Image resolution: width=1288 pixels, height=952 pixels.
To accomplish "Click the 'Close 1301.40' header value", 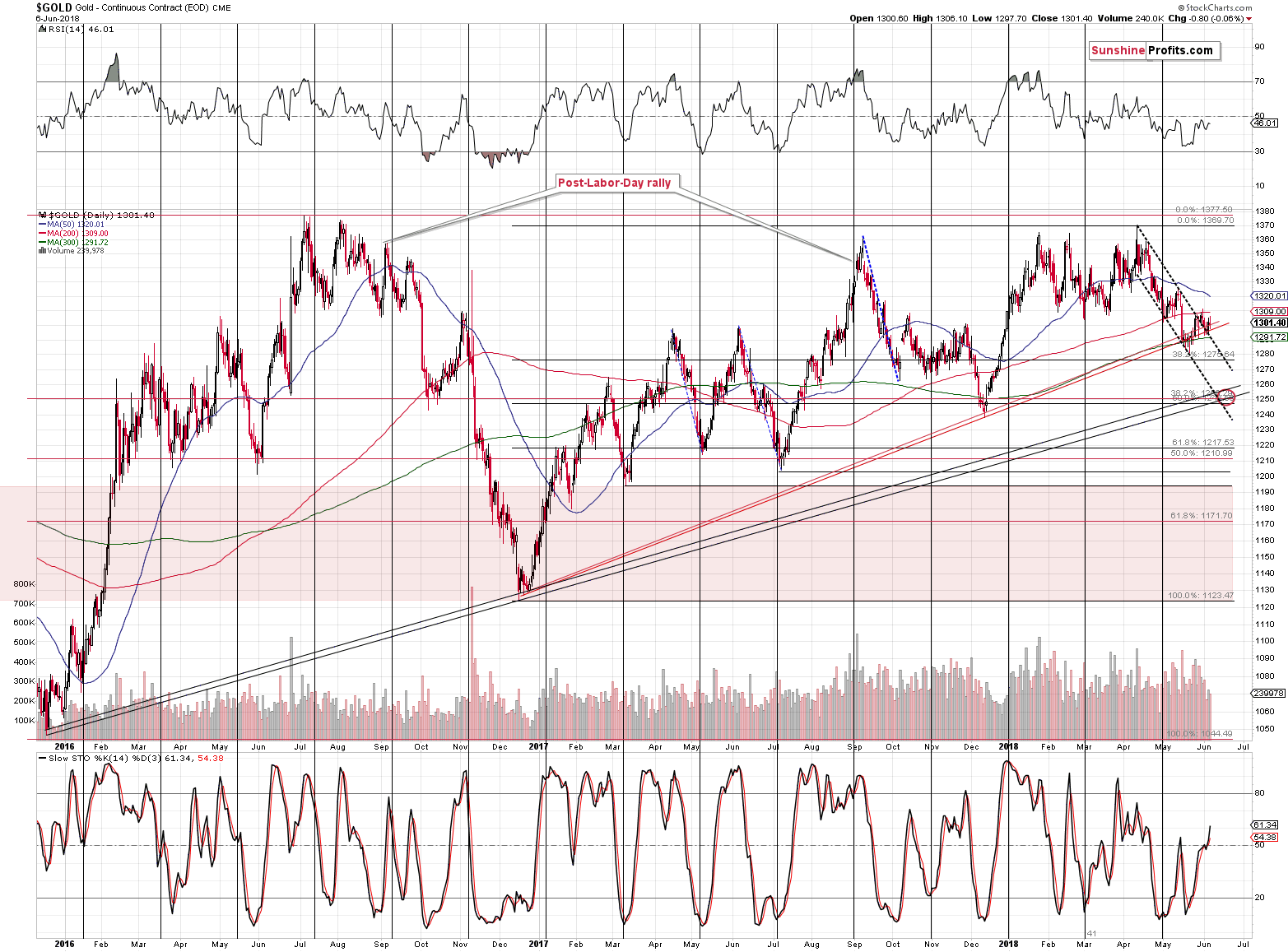I will click(1062, 18).
